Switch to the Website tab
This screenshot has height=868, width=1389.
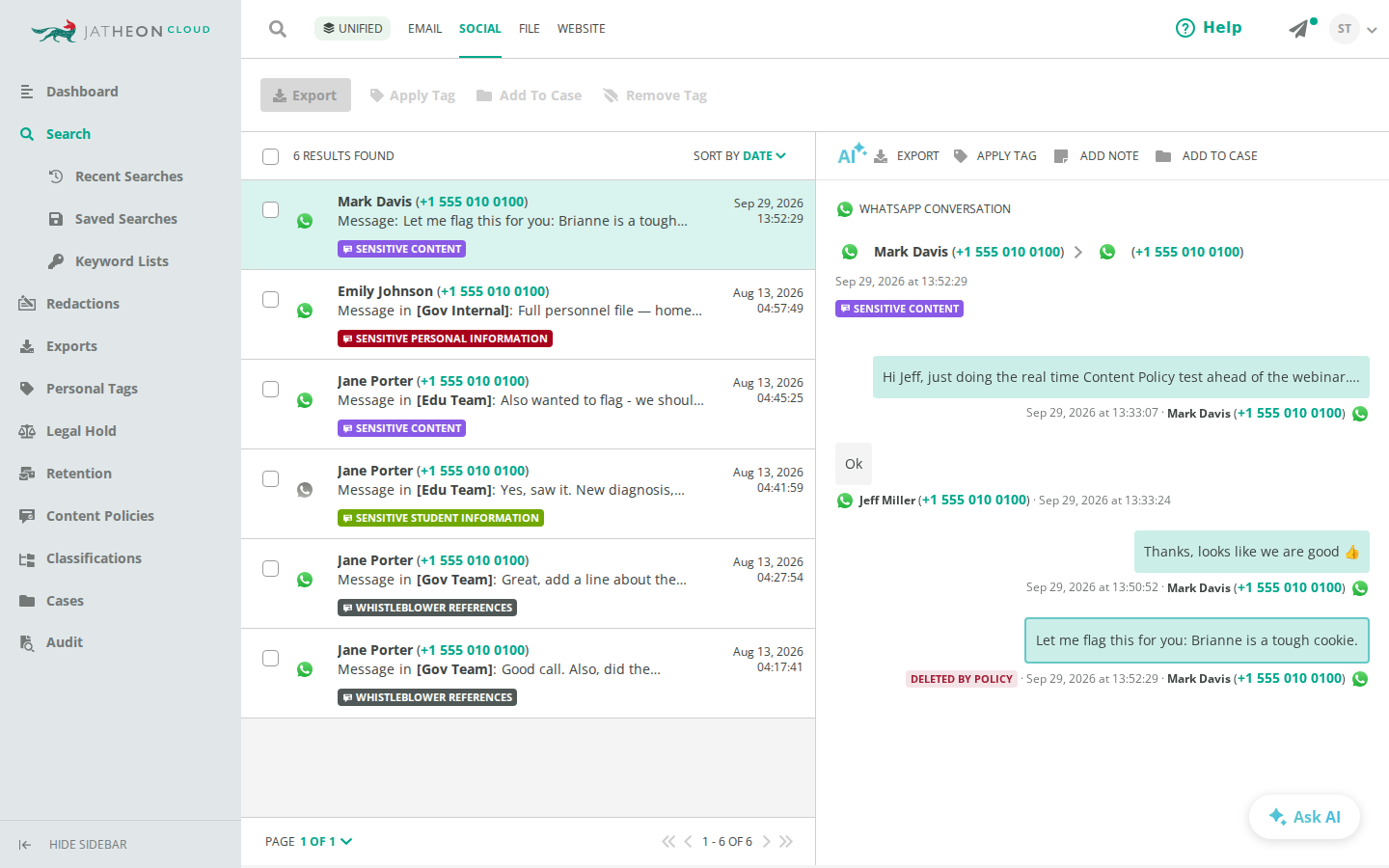click(x=582, y=29)
